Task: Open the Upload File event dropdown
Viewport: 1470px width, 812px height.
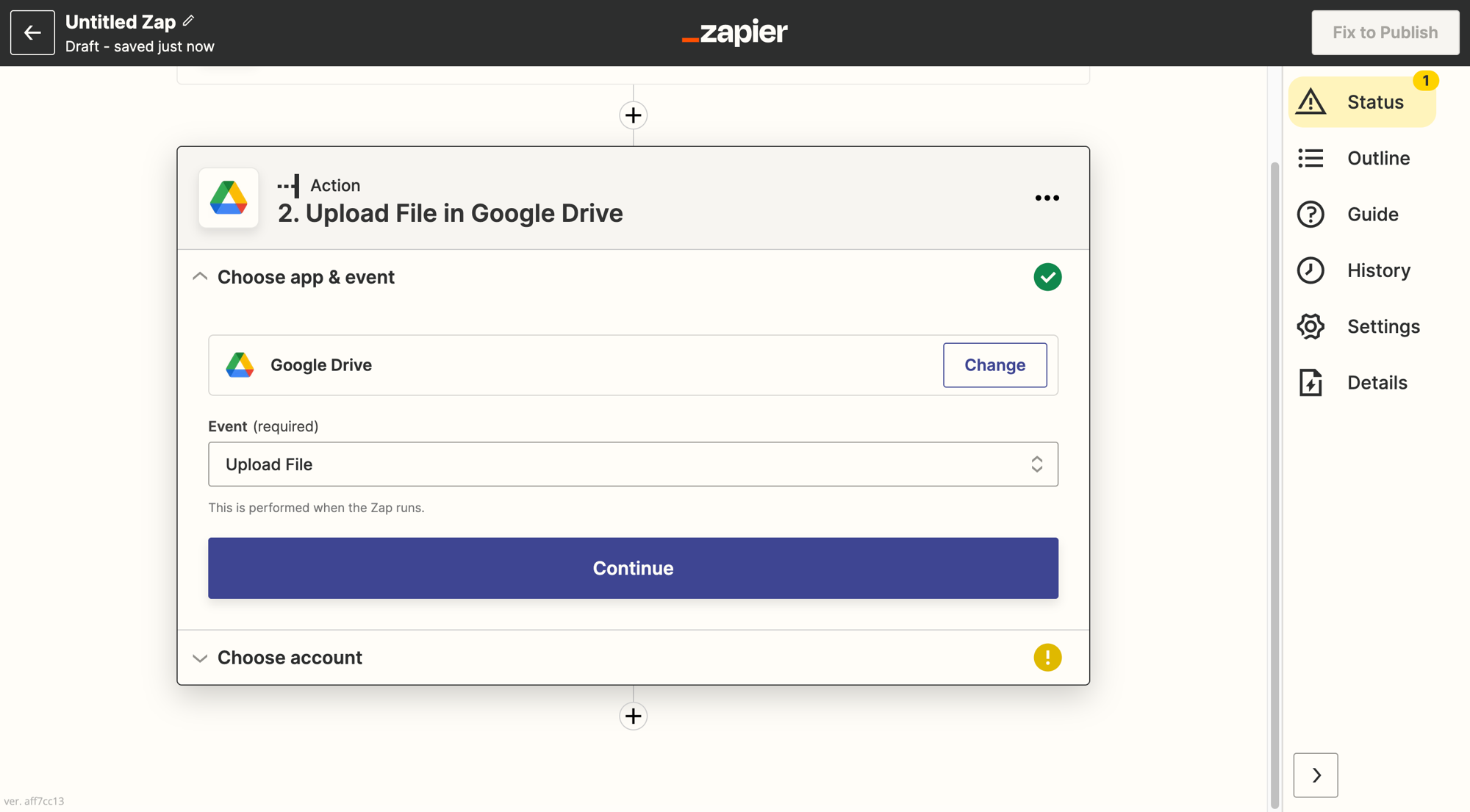Action: point(633,464)
